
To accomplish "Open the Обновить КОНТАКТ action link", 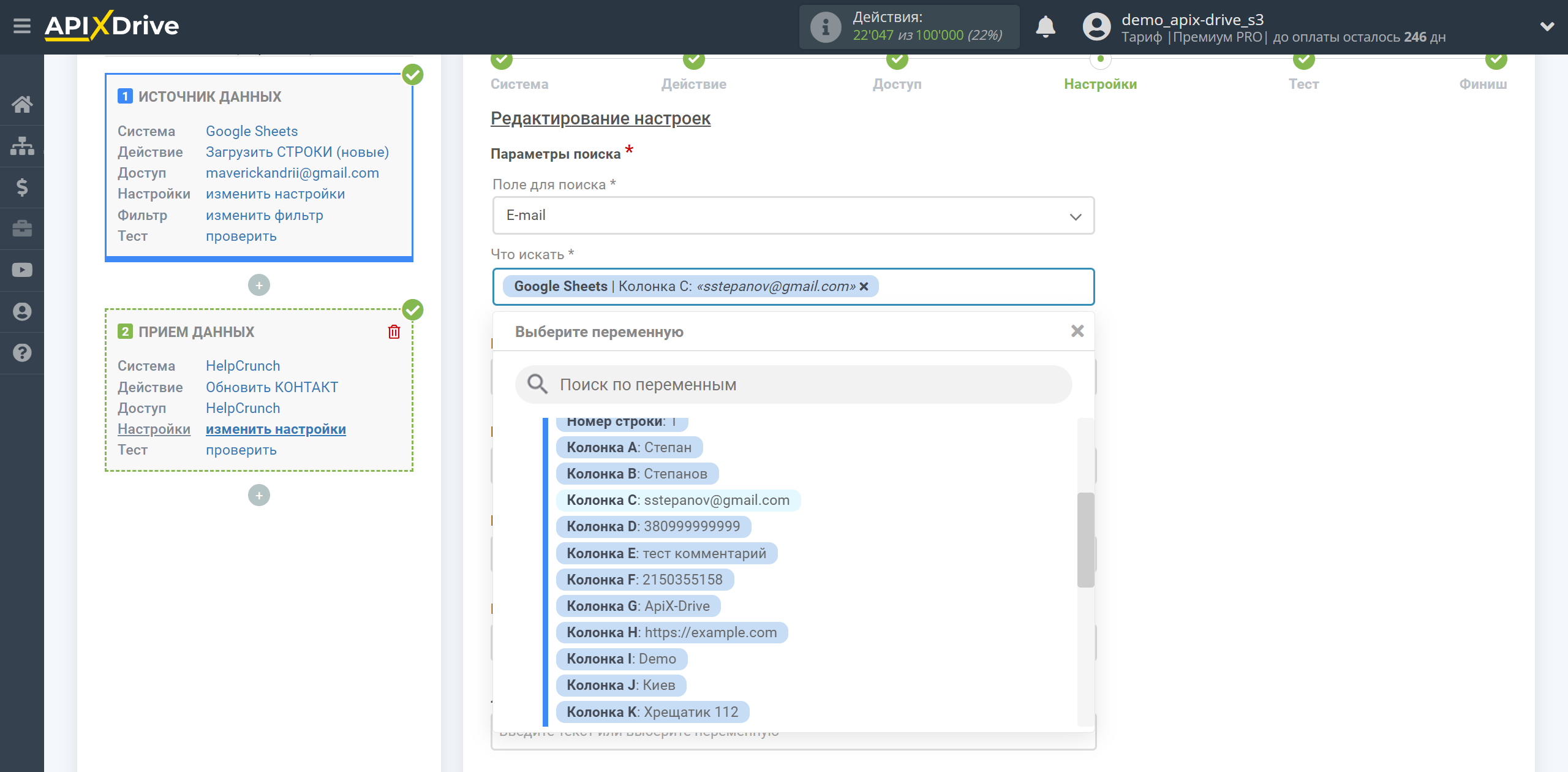I will pyautogui.click(x=271, y=387).
